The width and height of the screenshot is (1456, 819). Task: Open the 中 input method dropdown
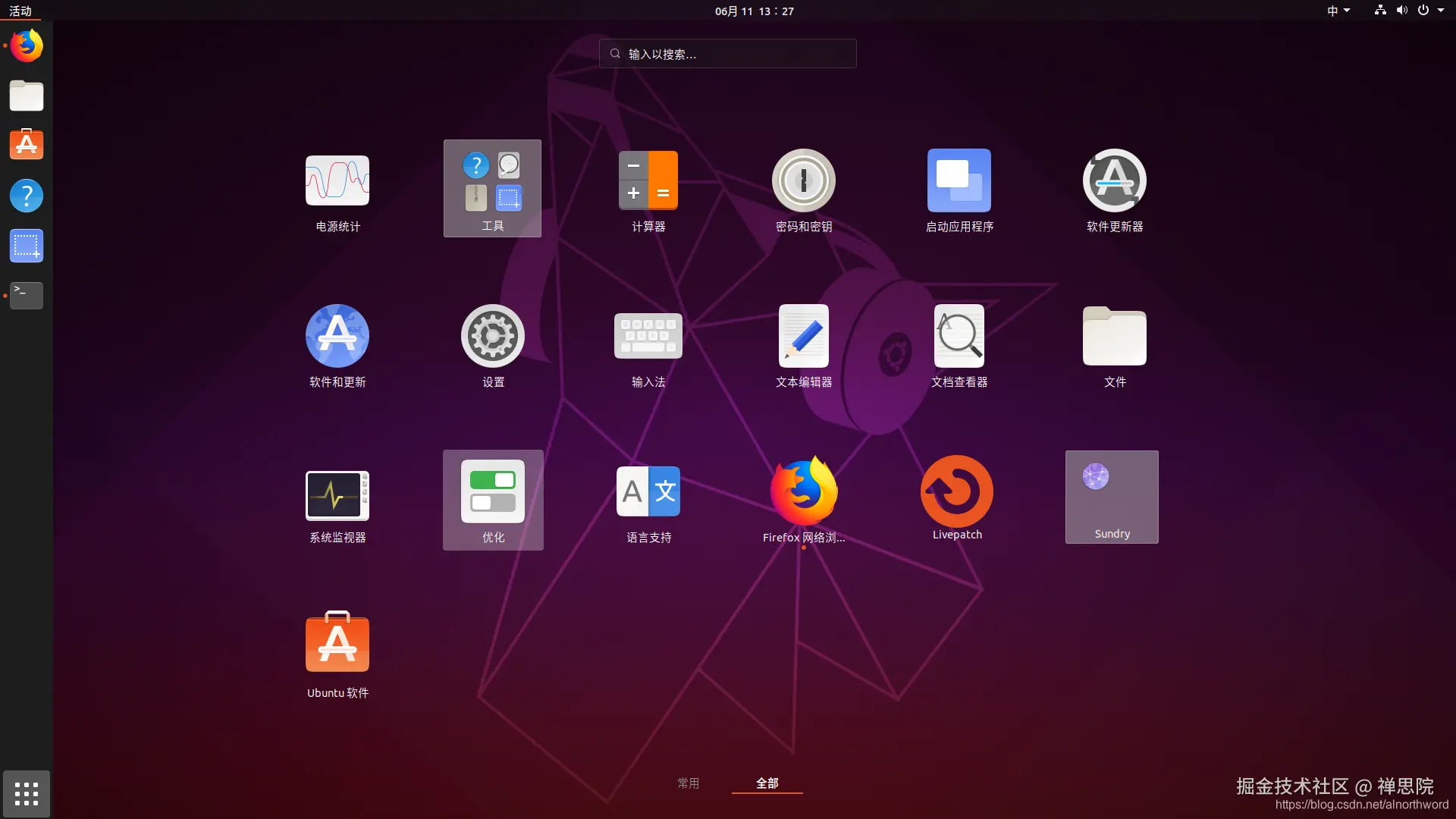tap(1338, 11)
